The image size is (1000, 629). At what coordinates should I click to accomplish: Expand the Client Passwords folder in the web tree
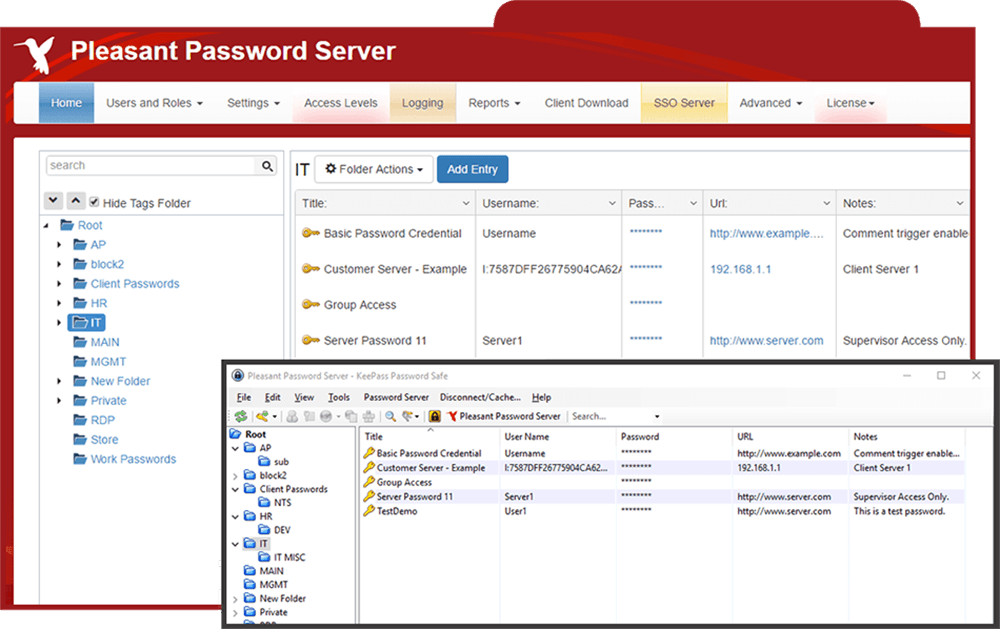pyautogui.click(x=59, y=284)
